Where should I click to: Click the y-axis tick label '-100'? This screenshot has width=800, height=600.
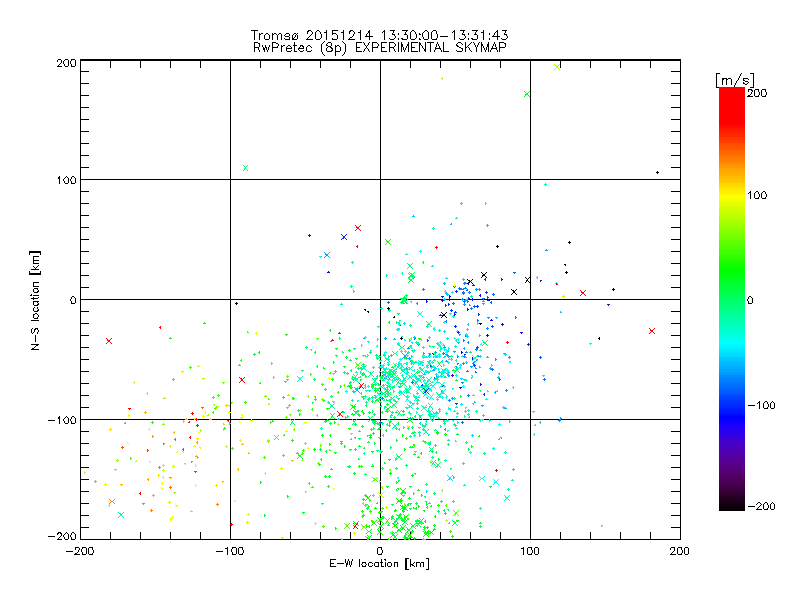point(62,420)
